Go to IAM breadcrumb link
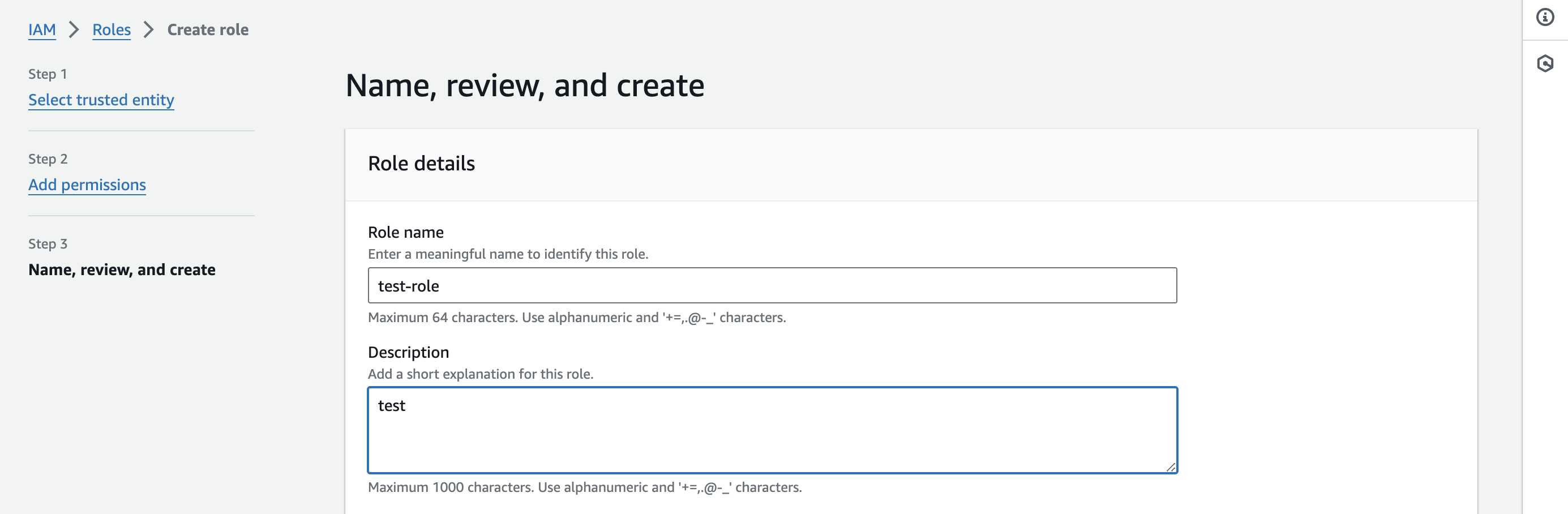Screen dimensions: 1568x514 (x=42, y=29)
